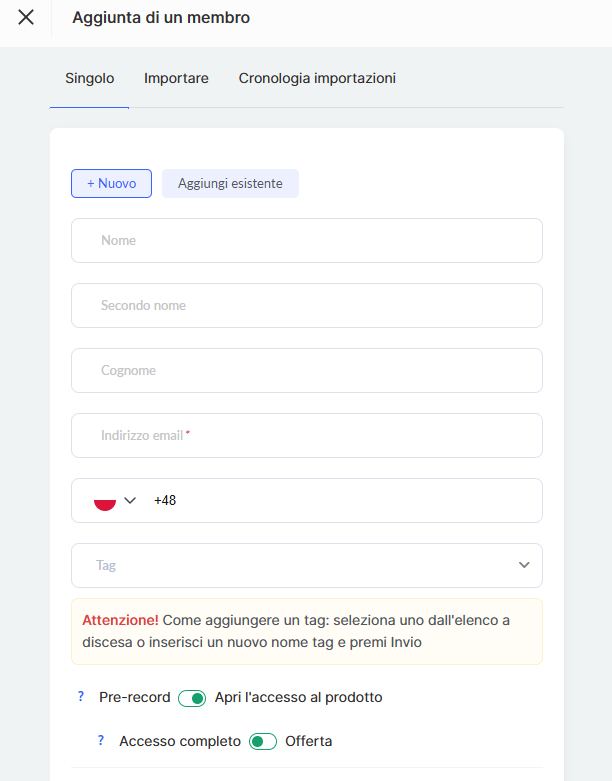Select the Aggiungi esistente button
Viewport: 612px width, 781px height.
click(230, 184)
